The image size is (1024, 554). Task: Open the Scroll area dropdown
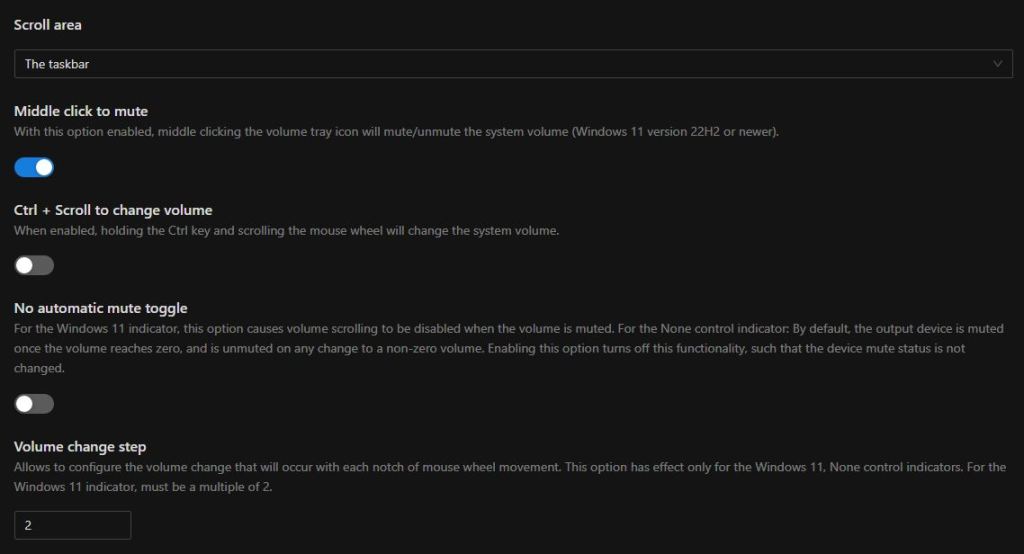click(x=513, y=64)
